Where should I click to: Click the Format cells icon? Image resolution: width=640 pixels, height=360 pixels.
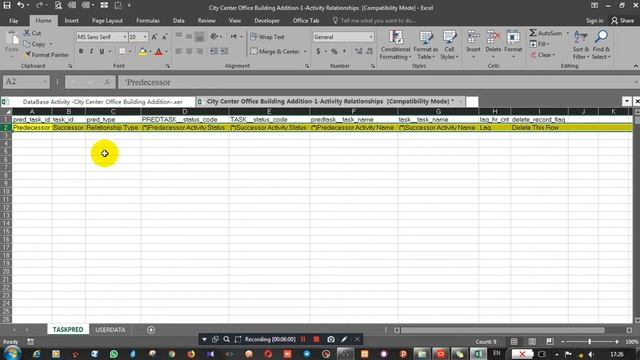tap(513, 38)
